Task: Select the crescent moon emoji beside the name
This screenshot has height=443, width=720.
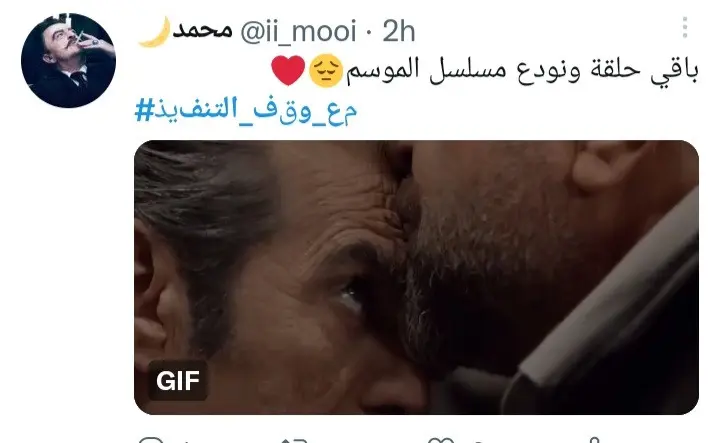Action: [x=155, y=31]
